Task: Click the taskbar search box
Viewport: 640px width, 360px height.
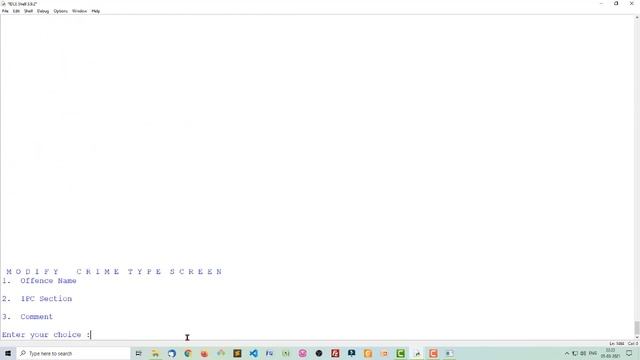Action: 73,353
